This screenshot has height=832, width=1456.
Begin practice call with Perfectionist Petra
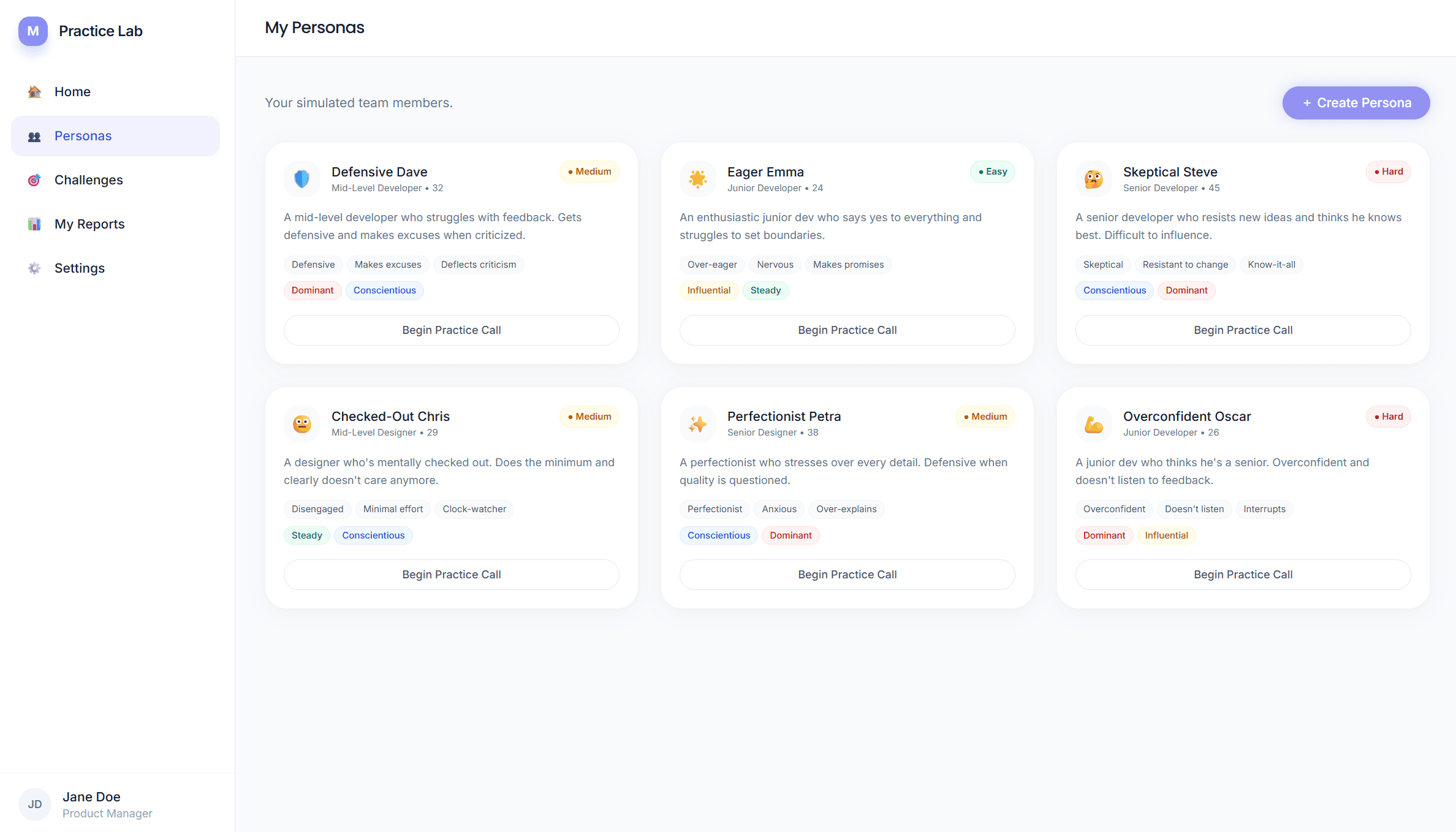coord(847,575)
